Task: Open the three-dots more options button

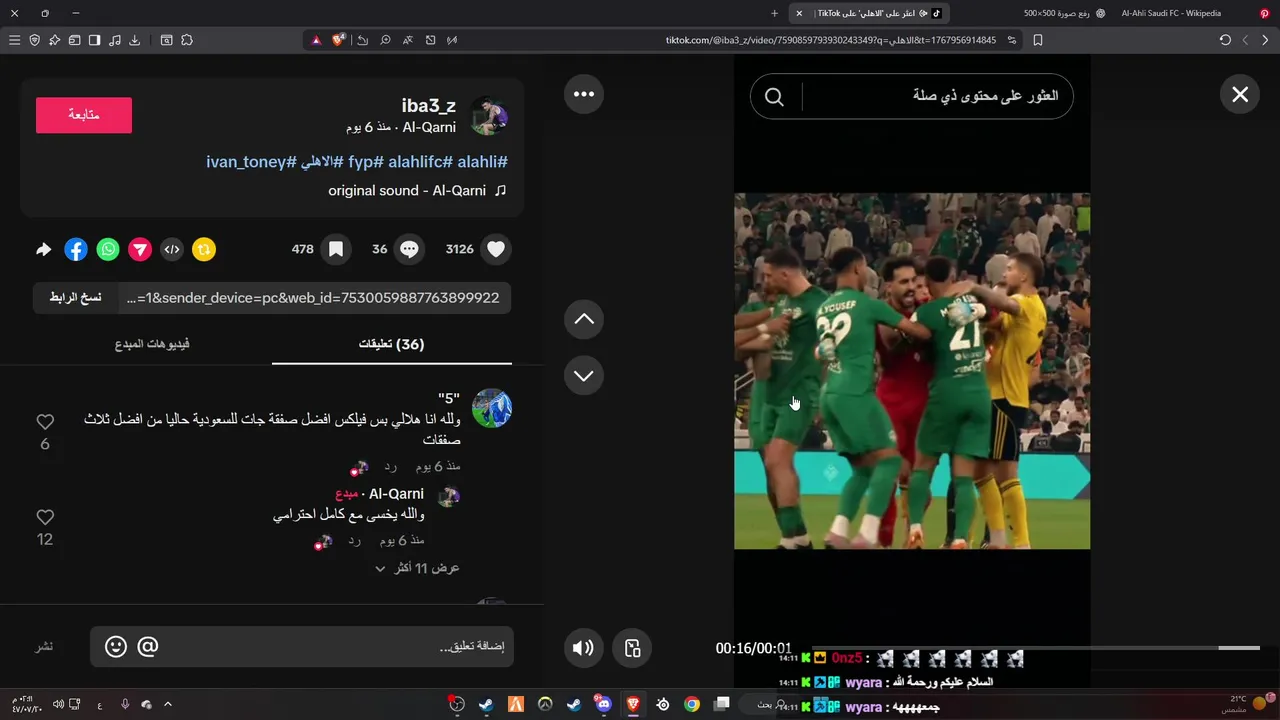Action: (584, 94)
